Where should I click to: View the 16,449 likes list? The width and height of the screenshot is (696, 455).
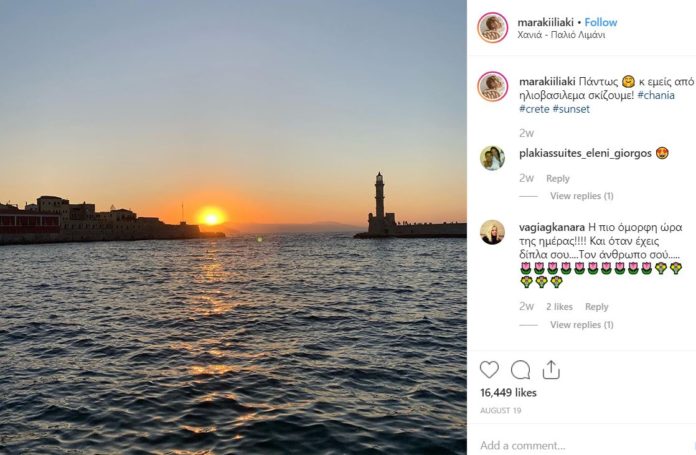click(x=508, y=393)
